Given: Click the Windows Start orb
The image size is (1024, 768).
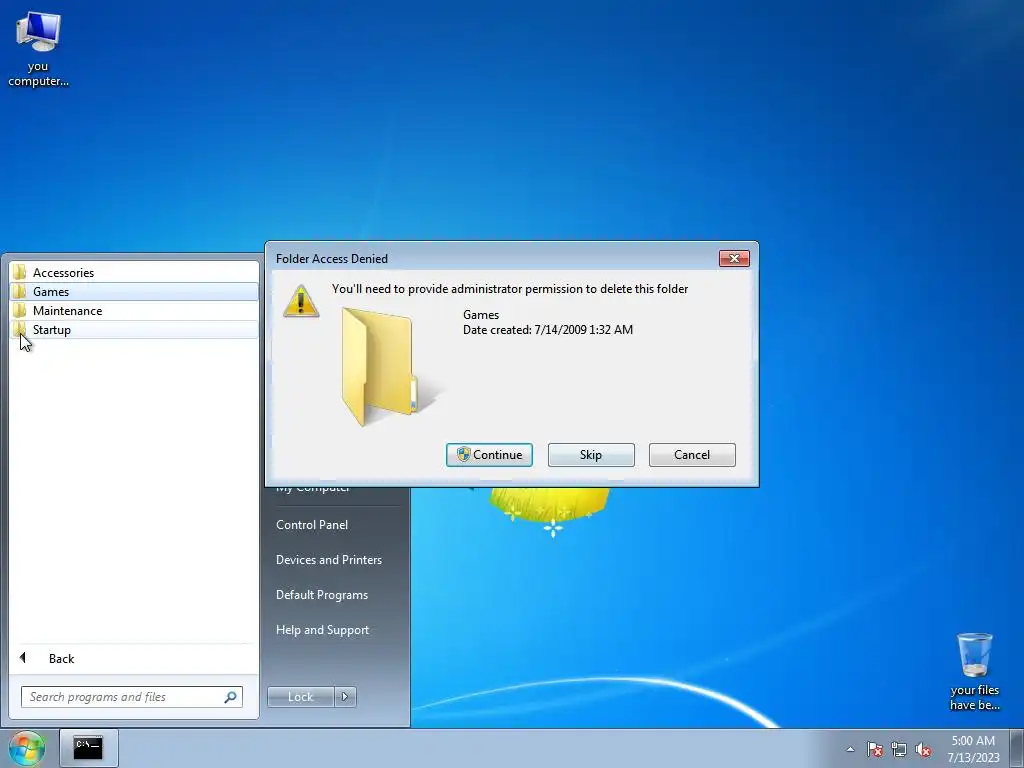Looking at the screenshot, I should click(x=26, y=748).
